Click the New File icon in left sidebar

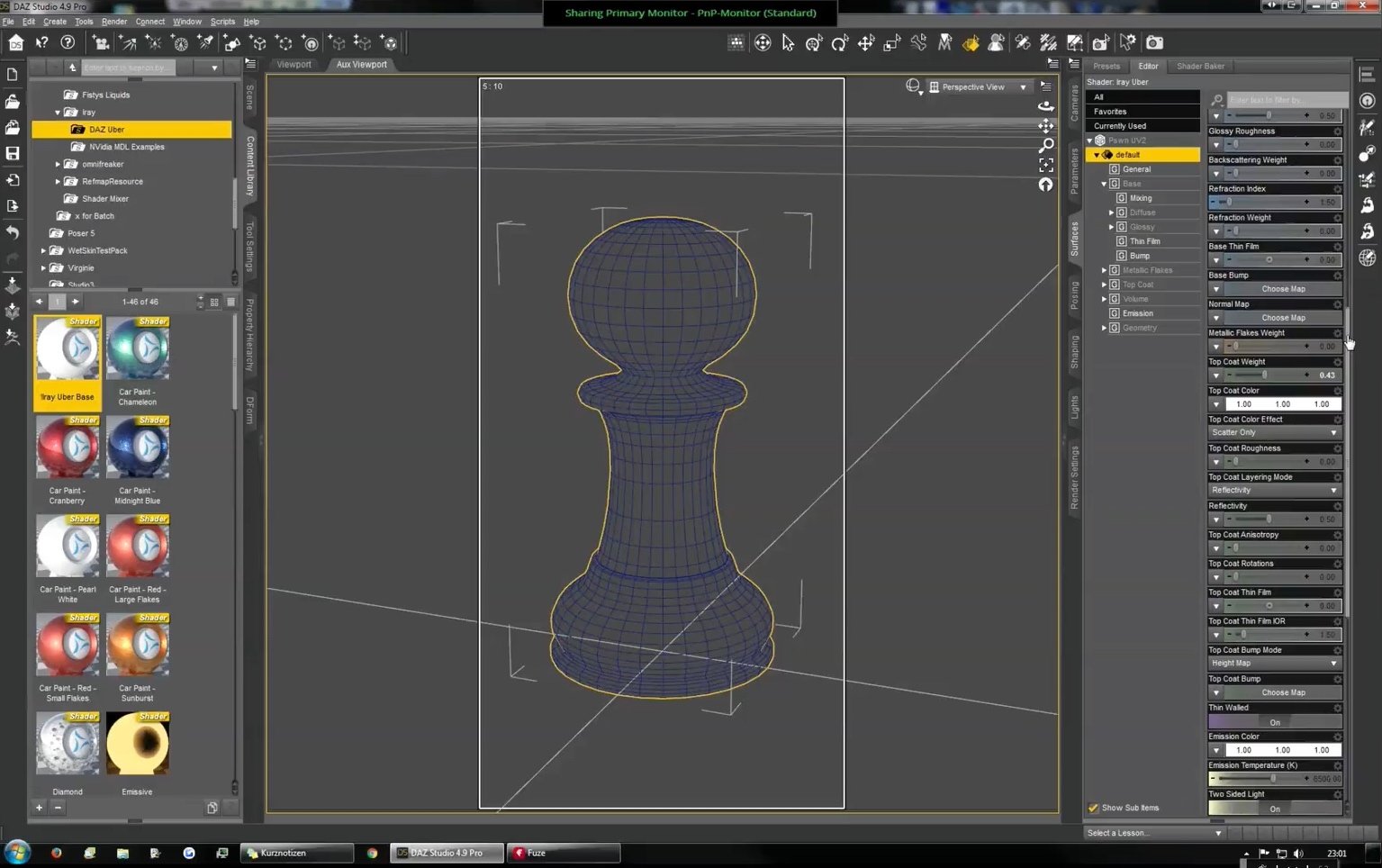[x=13, y=75]
